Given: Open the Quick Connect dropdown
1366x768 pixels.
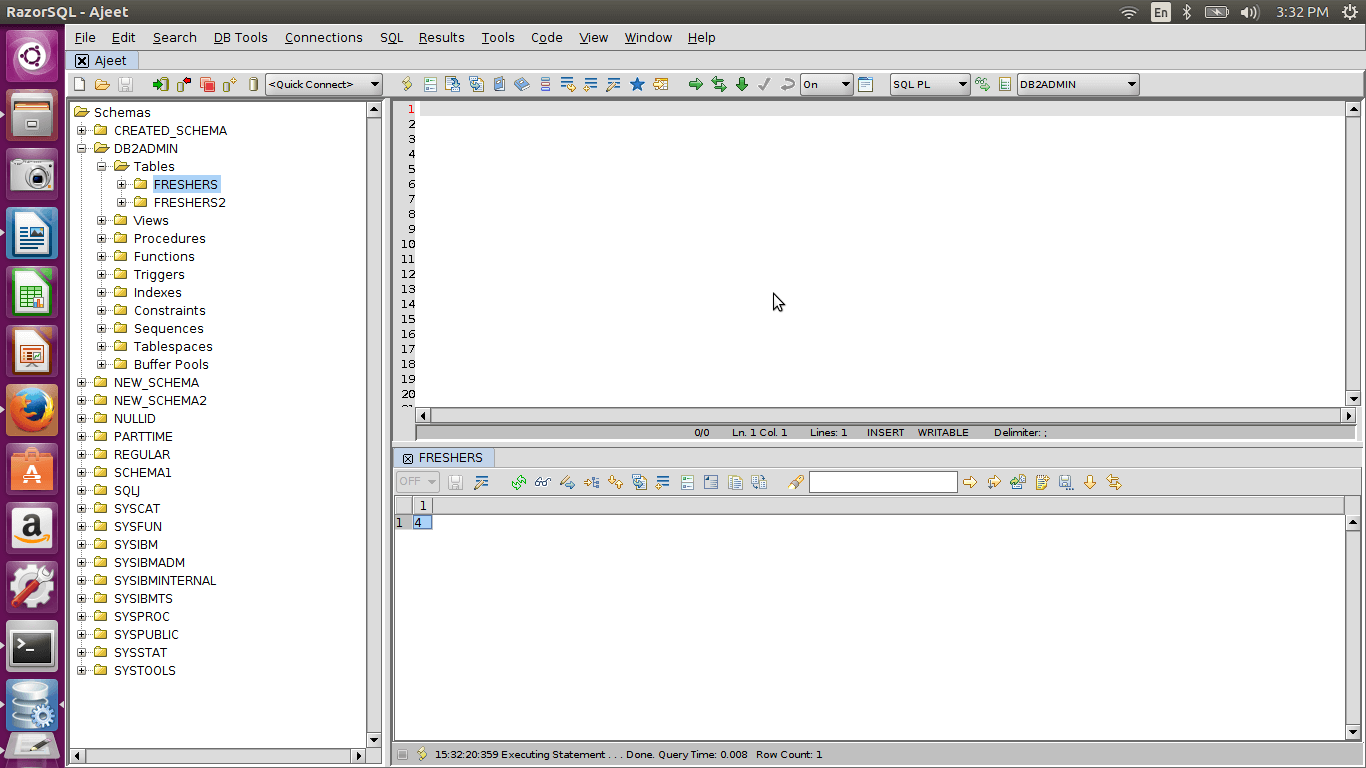Looking at the screenshot, I should [324, 85].
